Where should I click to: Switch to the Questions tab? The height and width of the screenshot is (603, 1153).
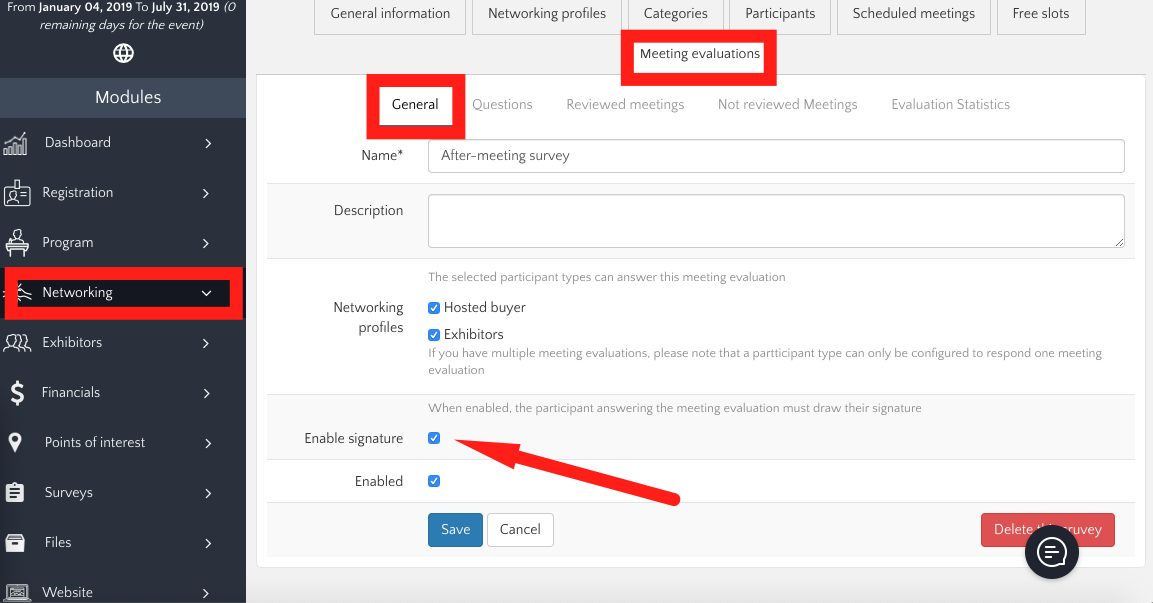pyautogui.click(x=502, y=104)
